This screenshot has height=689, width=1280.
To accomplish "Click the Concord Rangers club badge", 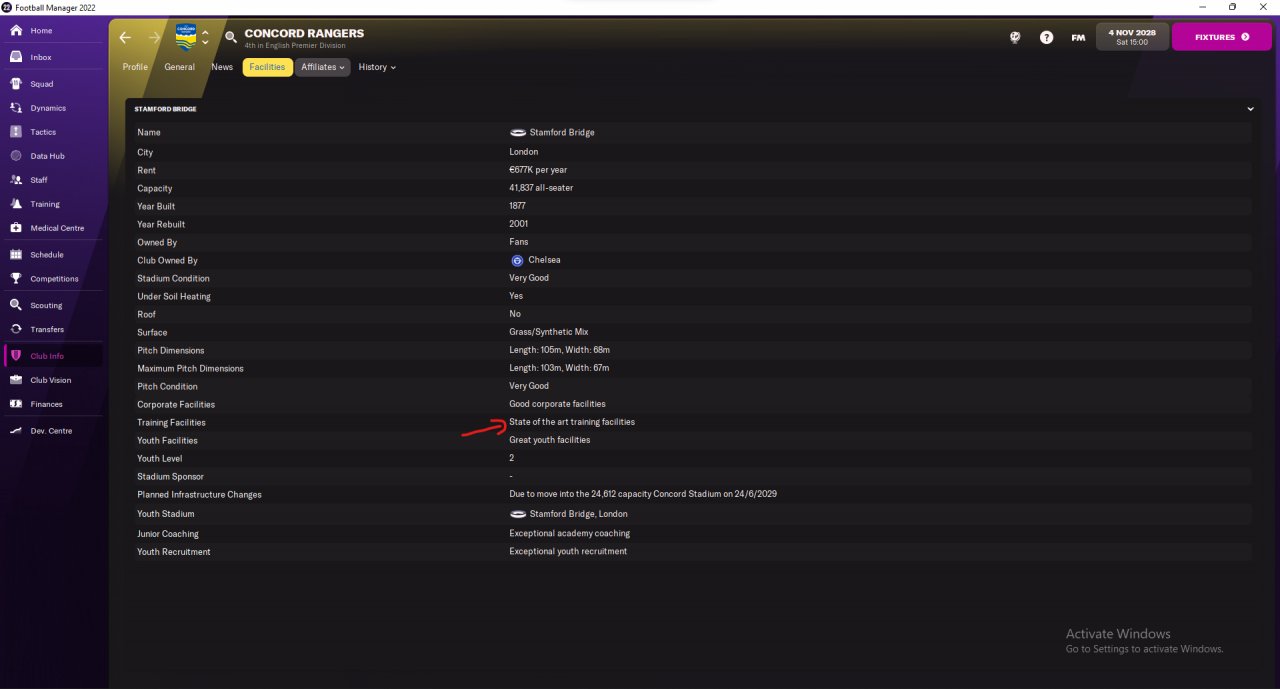I will pyautogui.click(x=186, y=37).
